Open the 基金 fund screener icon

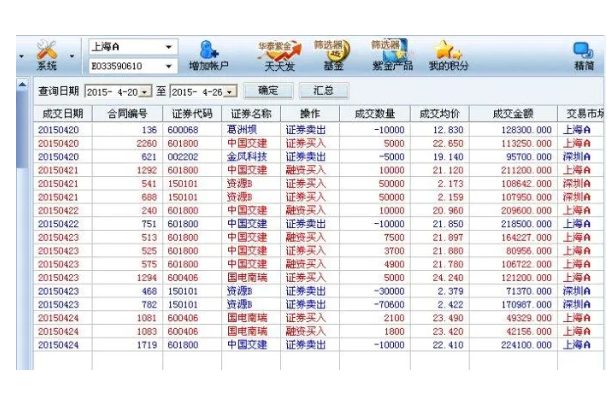tap(332, 56)
